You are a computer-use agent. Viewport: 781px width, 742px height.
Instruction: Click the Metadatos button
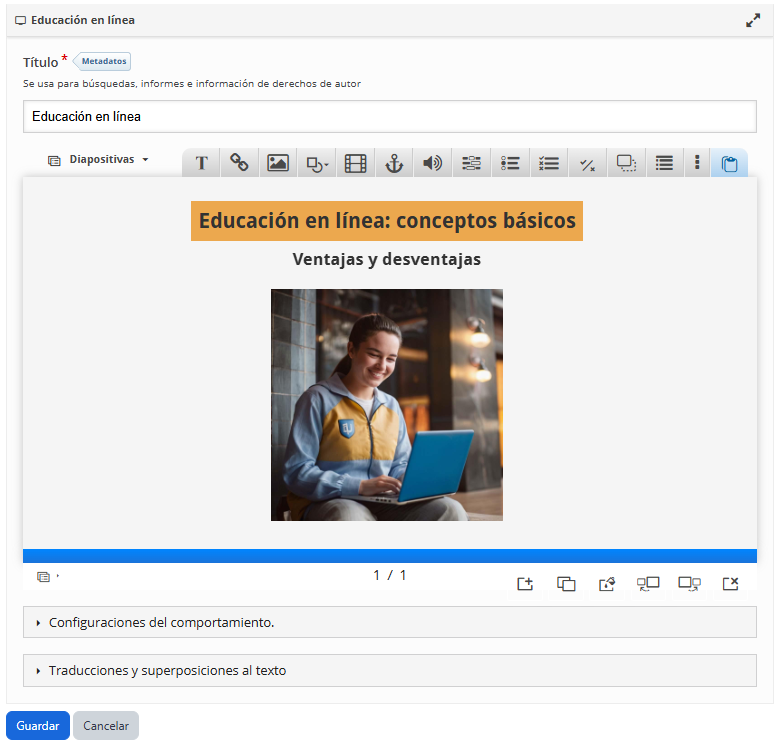click(104, 61)
